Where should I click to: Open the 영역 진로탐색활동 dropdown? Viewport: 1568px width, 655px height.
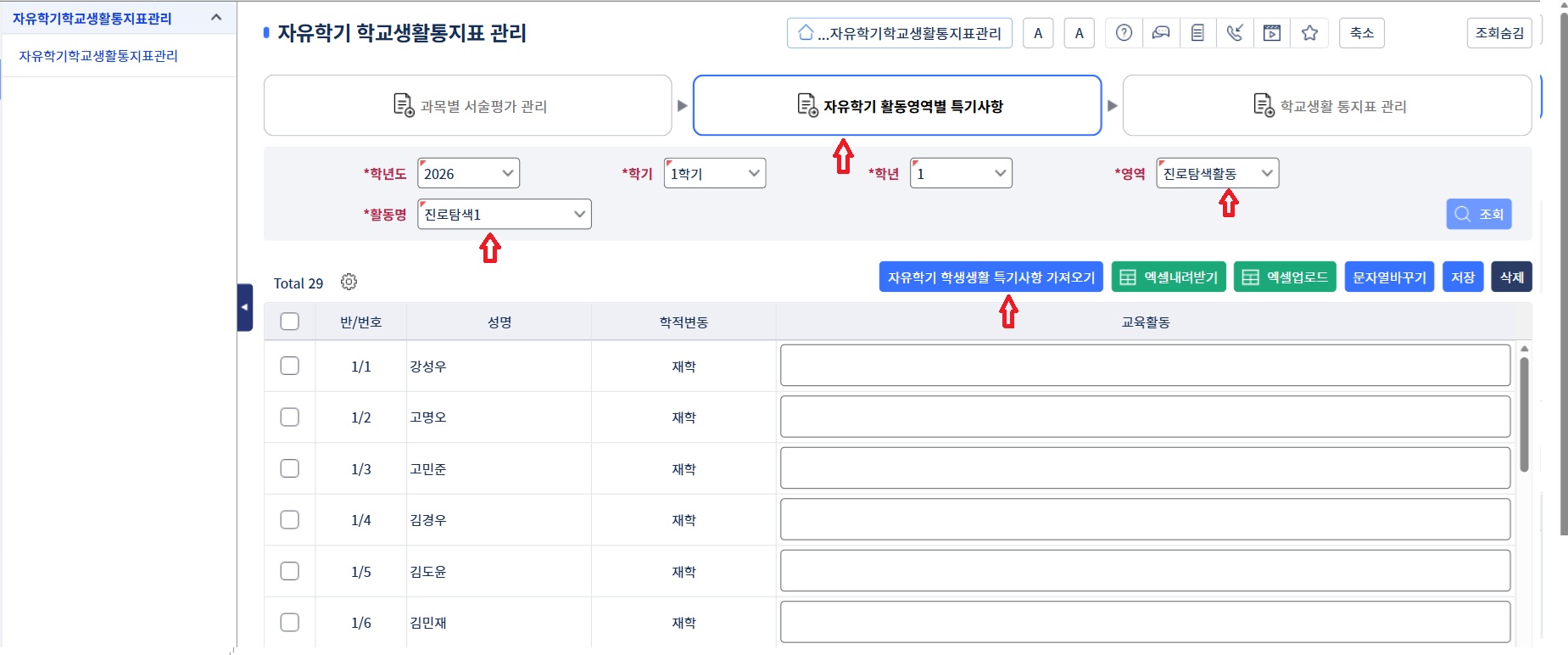(1218, 173)
